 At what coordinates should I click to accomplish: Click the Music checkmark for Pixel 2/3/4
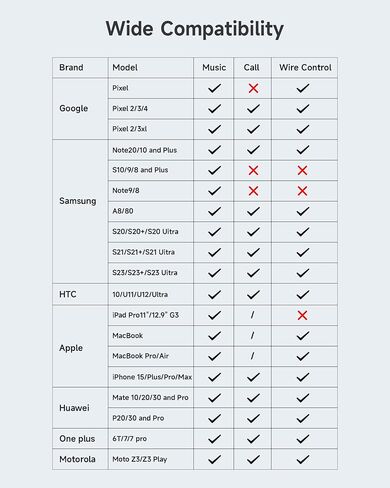pos(214,109)
